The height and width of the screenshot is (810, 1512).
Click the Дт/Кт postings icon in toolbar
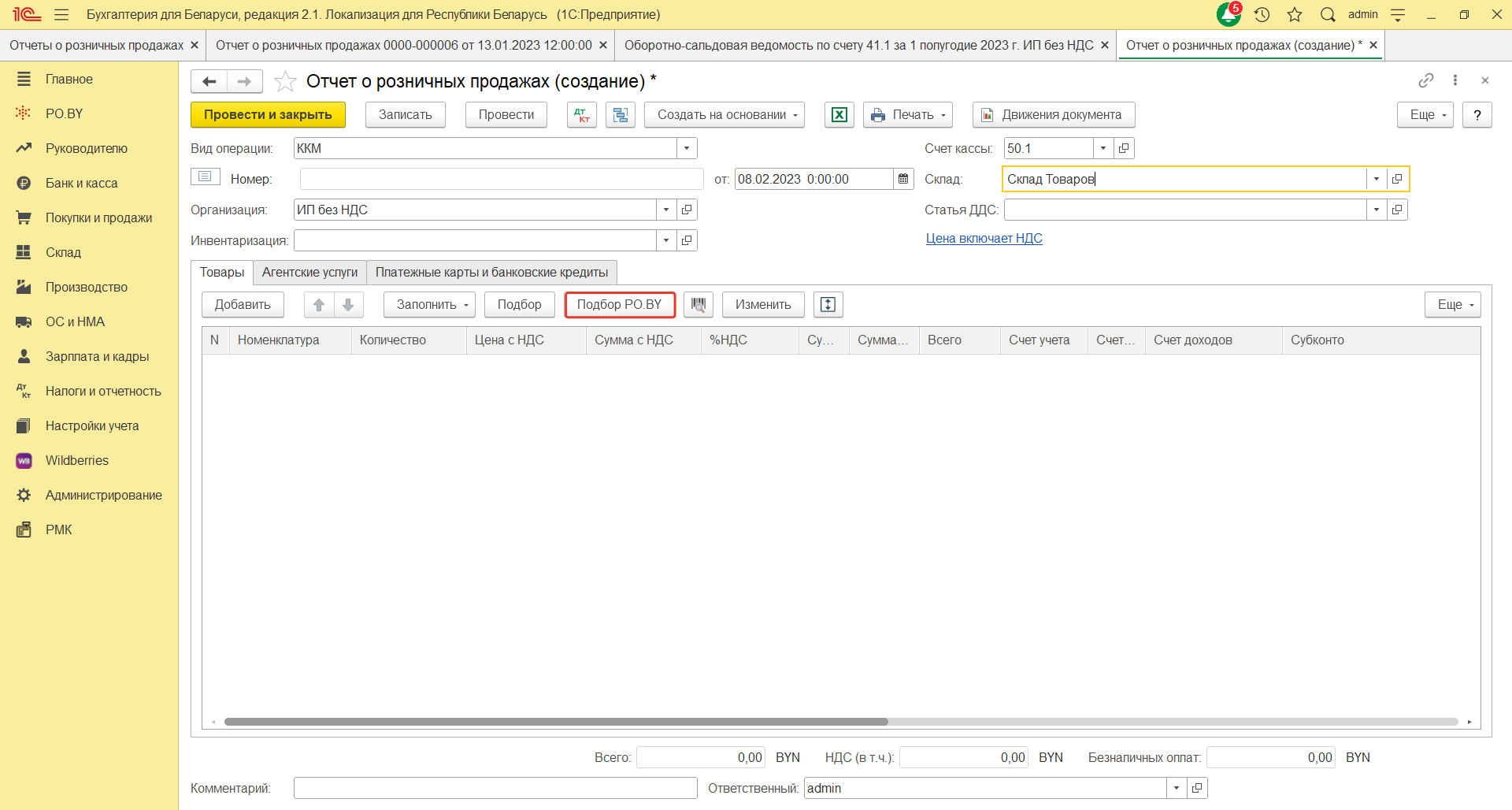coord(582,115)
